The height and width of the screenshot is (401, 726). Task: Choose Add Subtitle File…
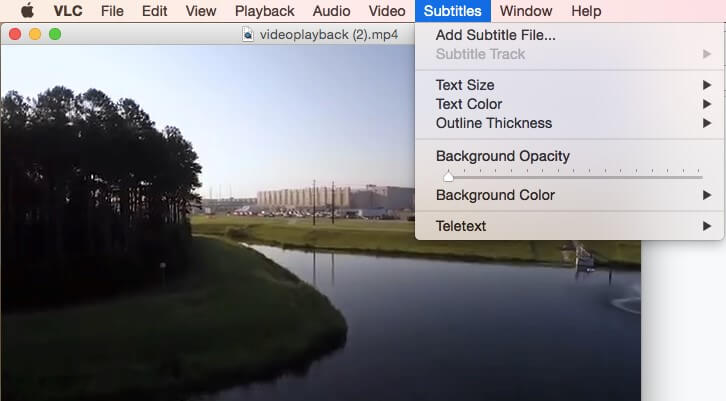point(570,35)
